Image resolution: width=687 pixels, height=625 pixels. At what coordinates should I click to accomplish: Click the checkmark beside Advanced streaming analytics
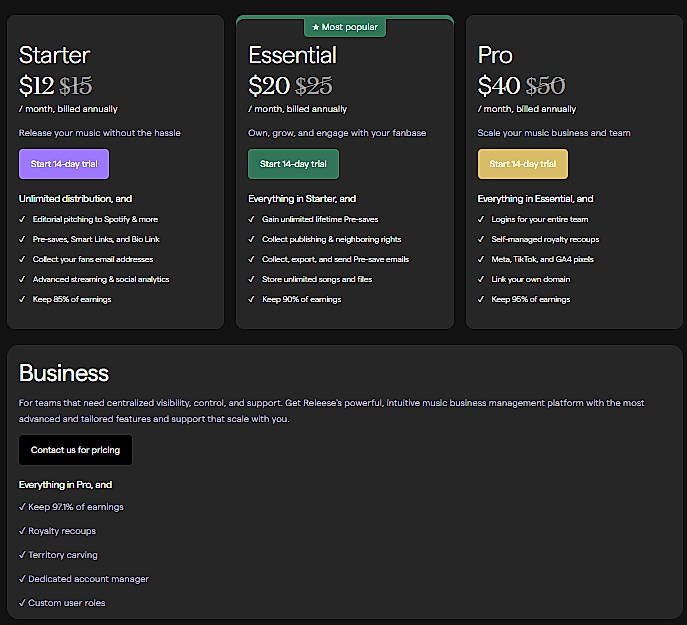[22, 279]
